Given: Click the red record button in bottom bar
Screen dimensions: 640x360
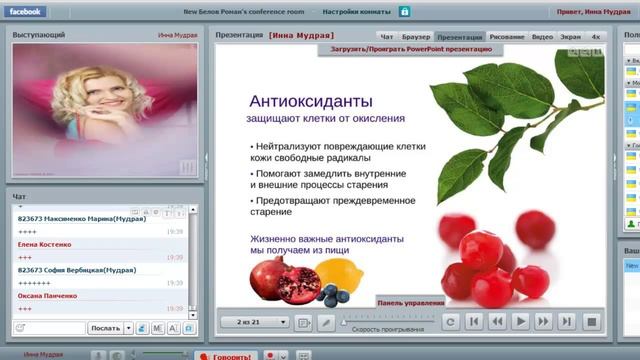Looking at the screenshot, I should (x=269, y=356).
